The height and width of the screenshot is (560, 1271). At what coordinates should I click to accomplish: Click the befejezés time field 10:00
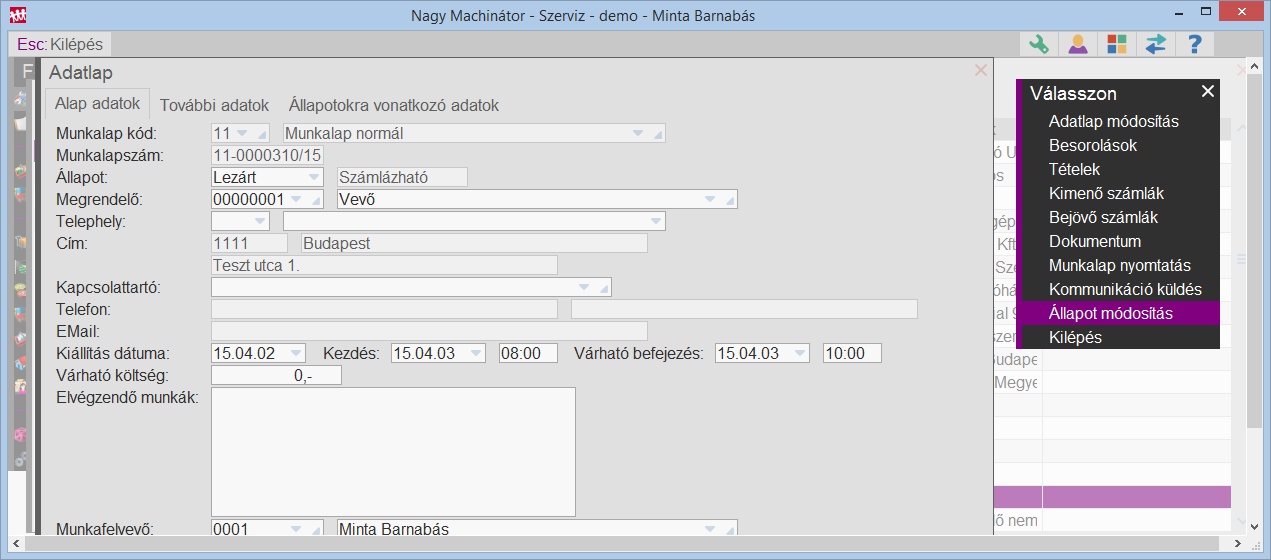[852, 353]
